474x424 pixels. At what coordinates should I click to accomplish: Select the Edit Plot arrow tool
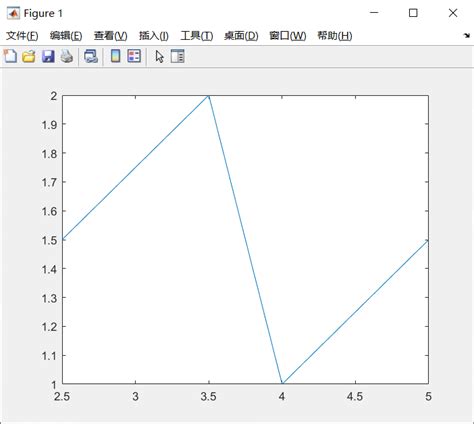[x=160, y=56]
